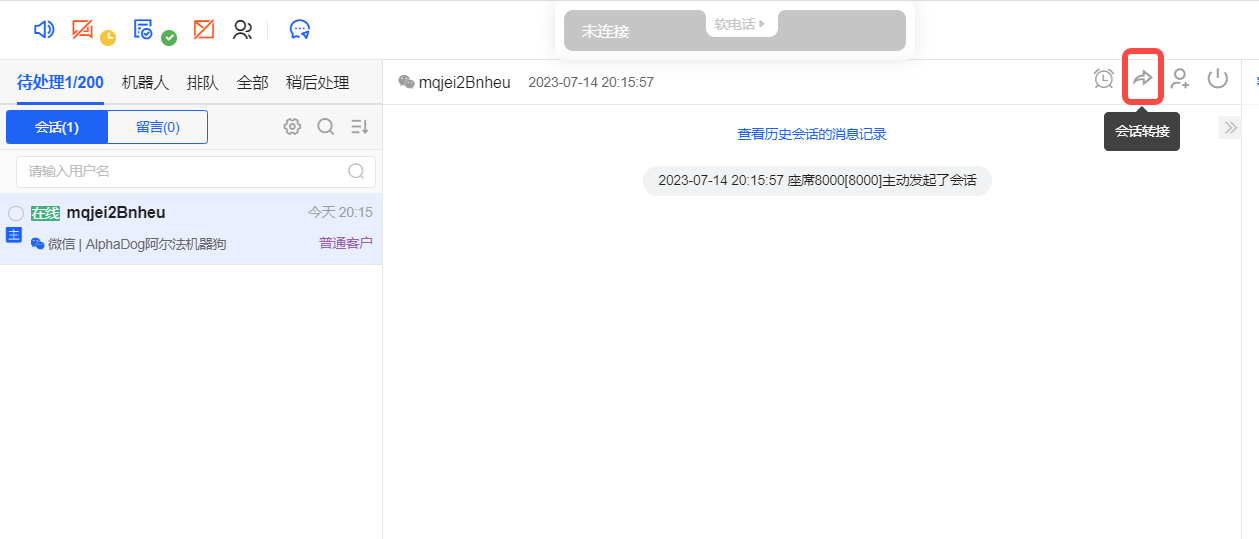
Task: Click the add-person invite icon
Action: point(1180,79)
